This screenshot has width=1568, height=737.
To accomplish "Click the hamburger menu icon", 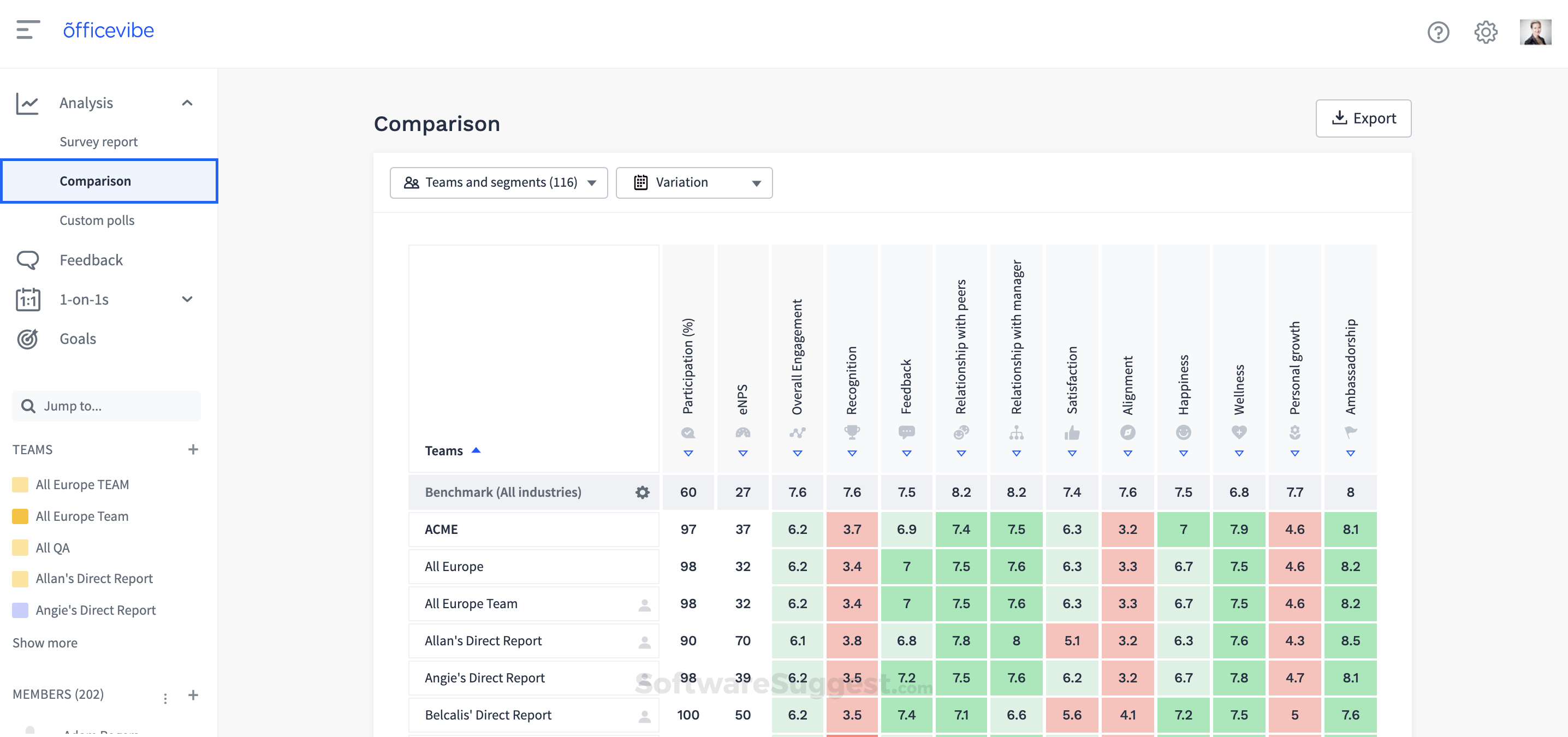I will 28,29.
